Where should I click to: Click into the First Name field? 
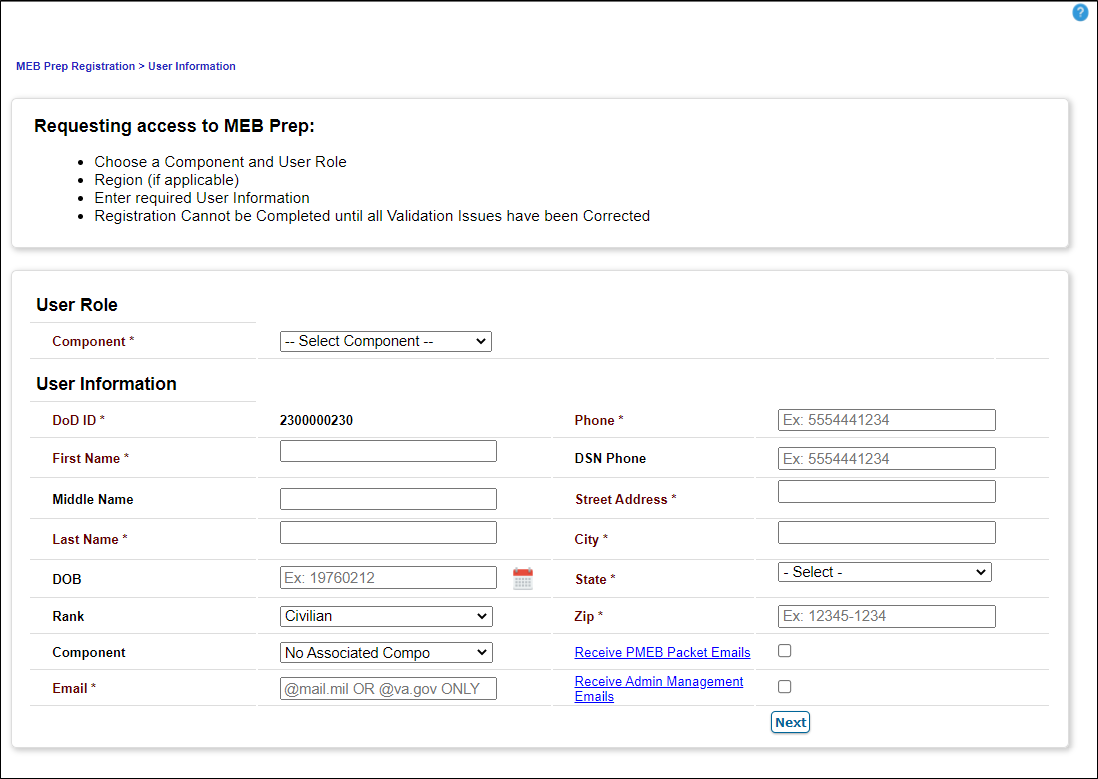click(388, 450)
